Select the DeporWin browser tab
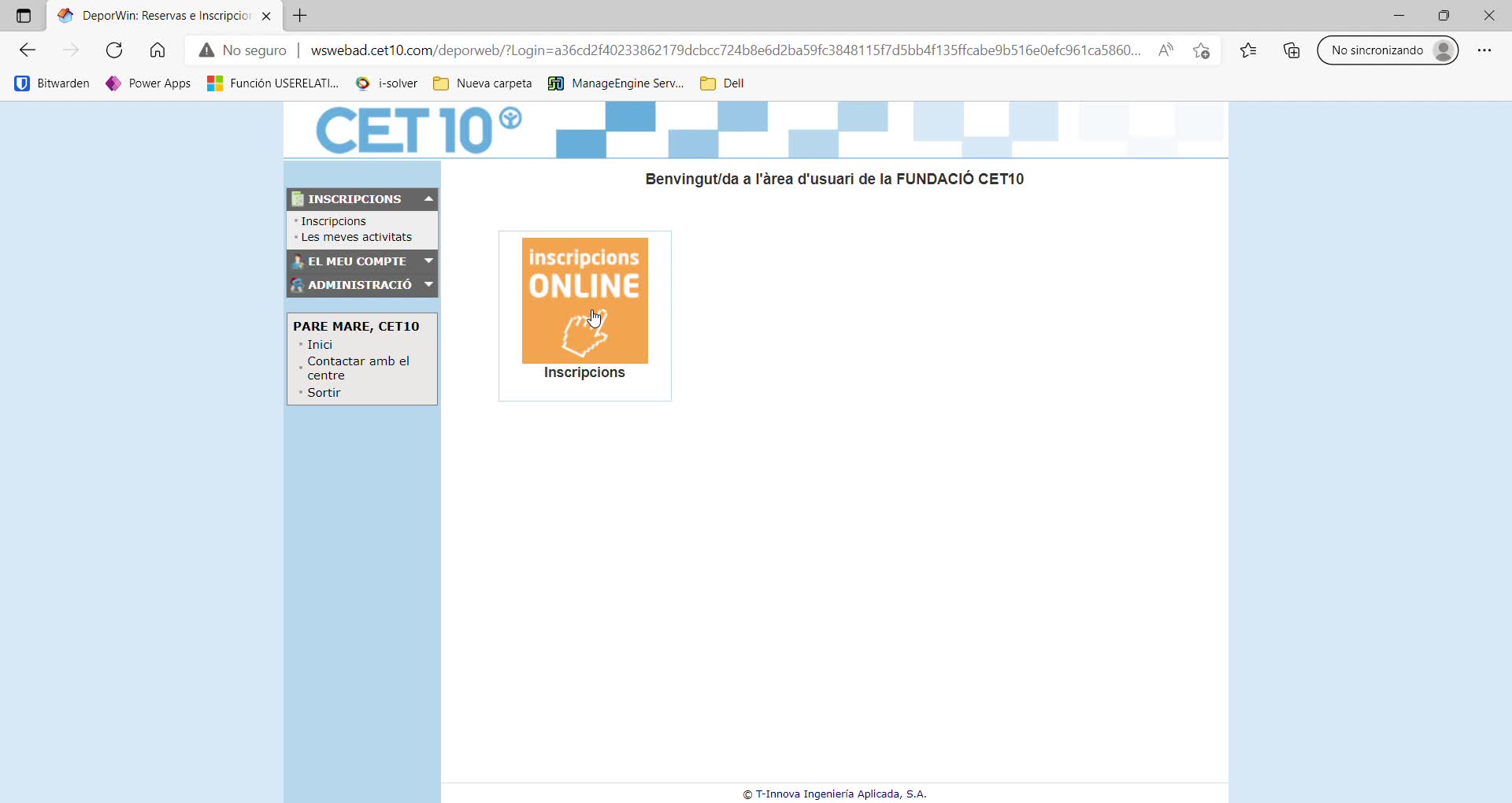1512x803 pixels. (165, 16)
